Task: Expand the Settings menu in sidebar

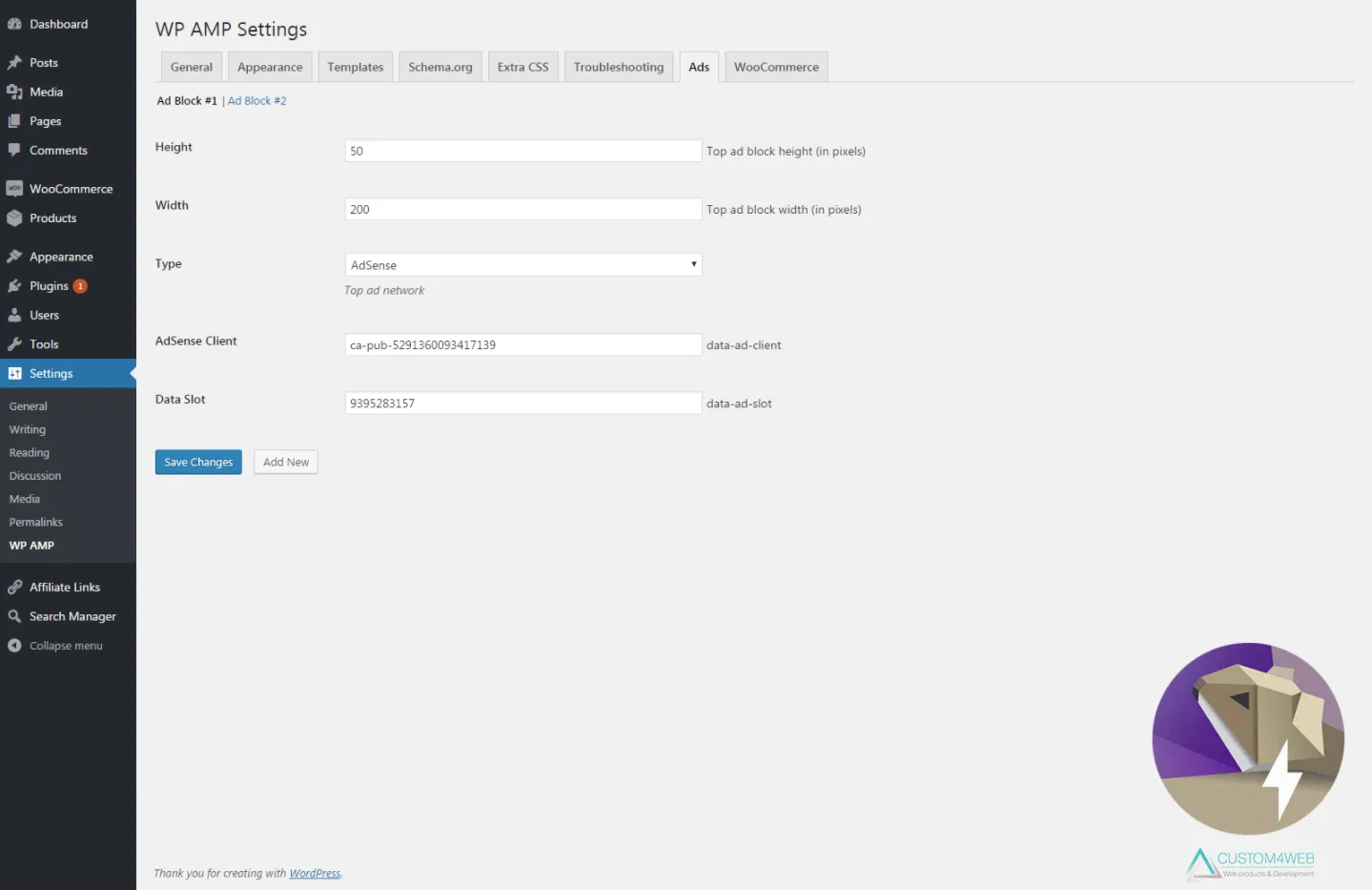Action: (x=51, y=373)
